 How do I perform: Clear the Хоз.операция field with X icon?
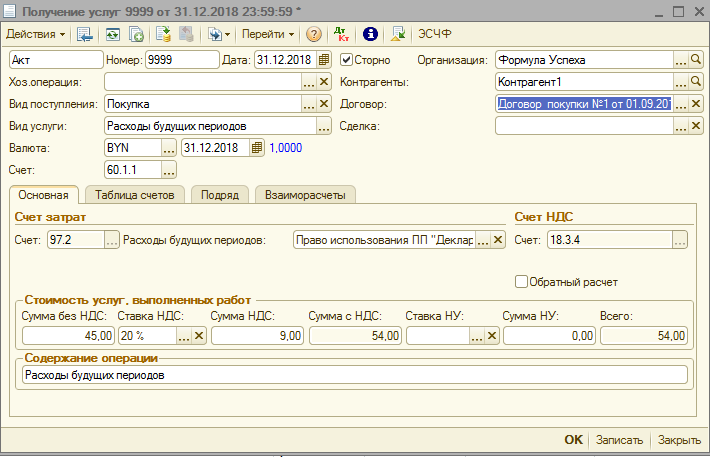coord(324,82)
